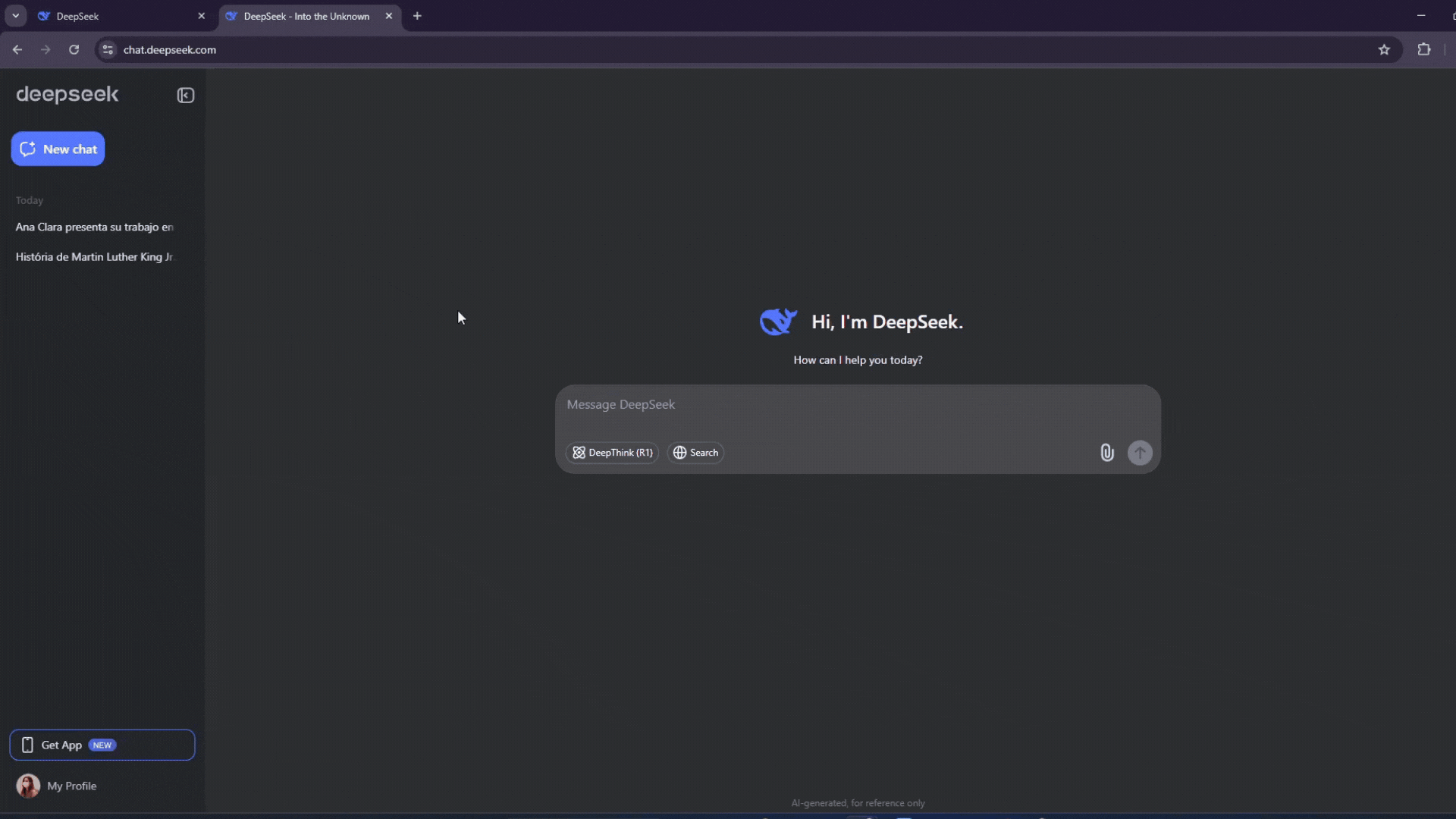Attach a file using the paperclip icon
Screen dimensions: 1456x819
tap(1107, 453)
